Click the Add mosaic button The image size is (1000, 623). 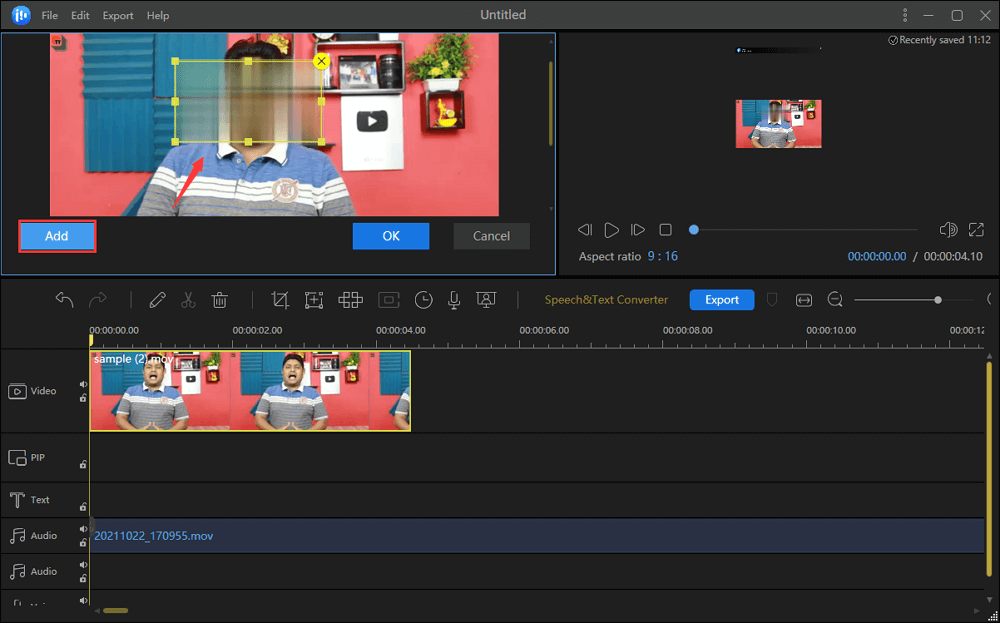57,236
